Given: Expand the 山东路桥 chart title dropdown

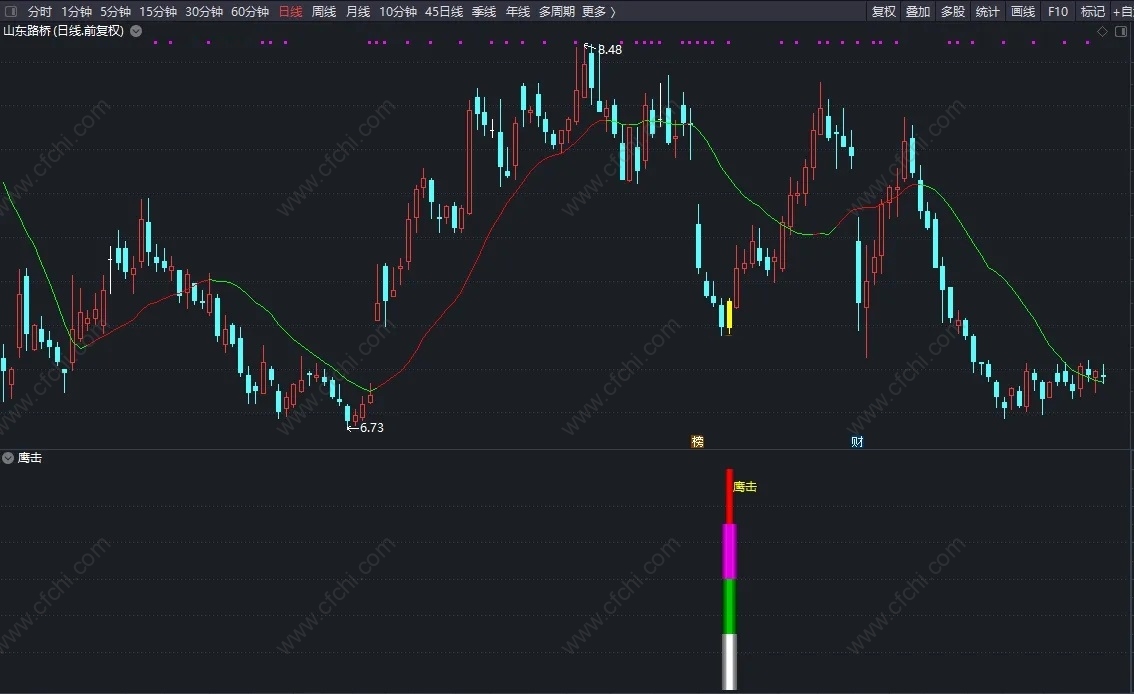Looking at the screenshot, I should (x=136, y=31).
